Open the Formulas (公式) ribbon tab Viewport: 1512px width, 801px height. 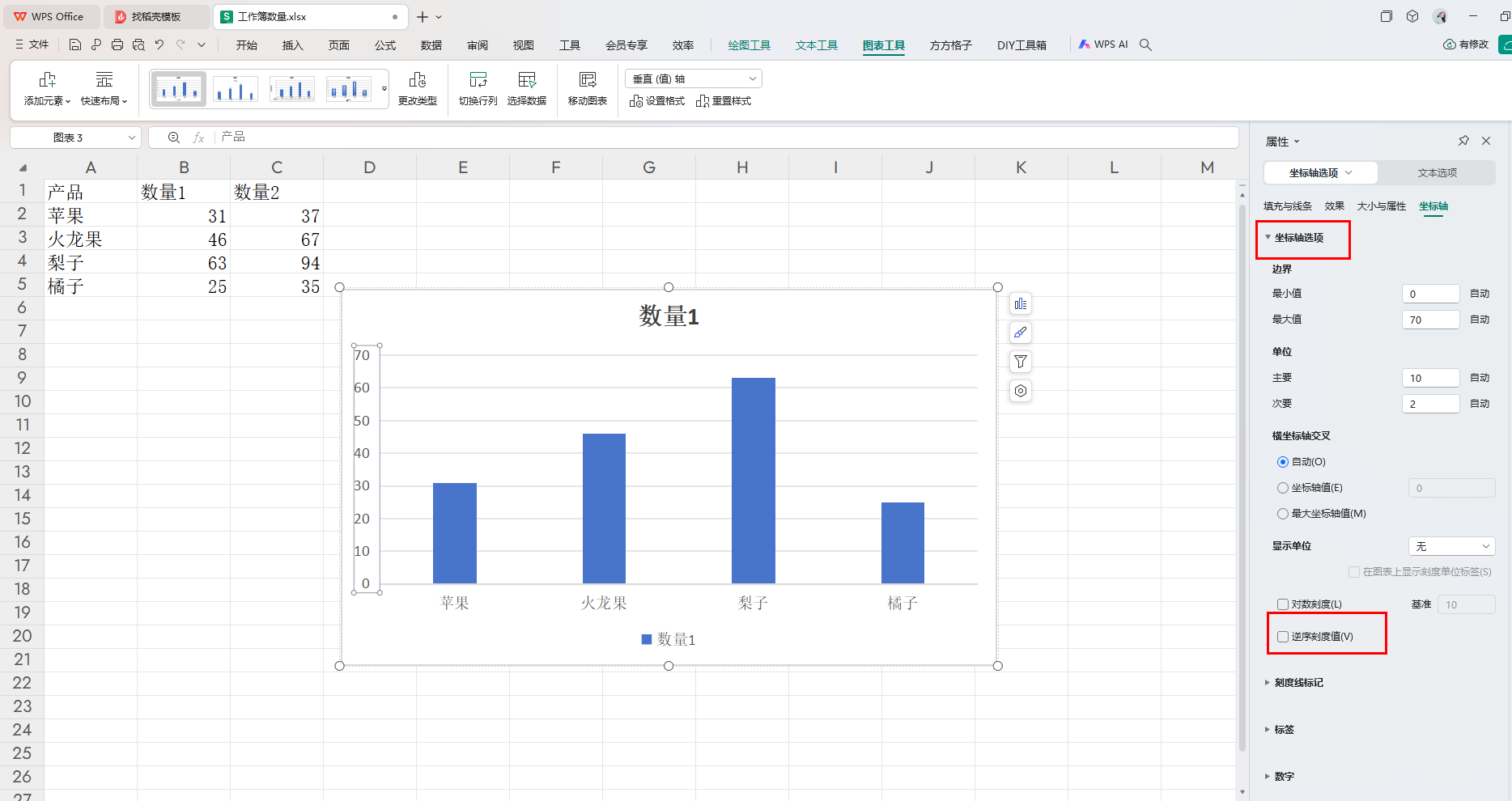pos(385,45)
